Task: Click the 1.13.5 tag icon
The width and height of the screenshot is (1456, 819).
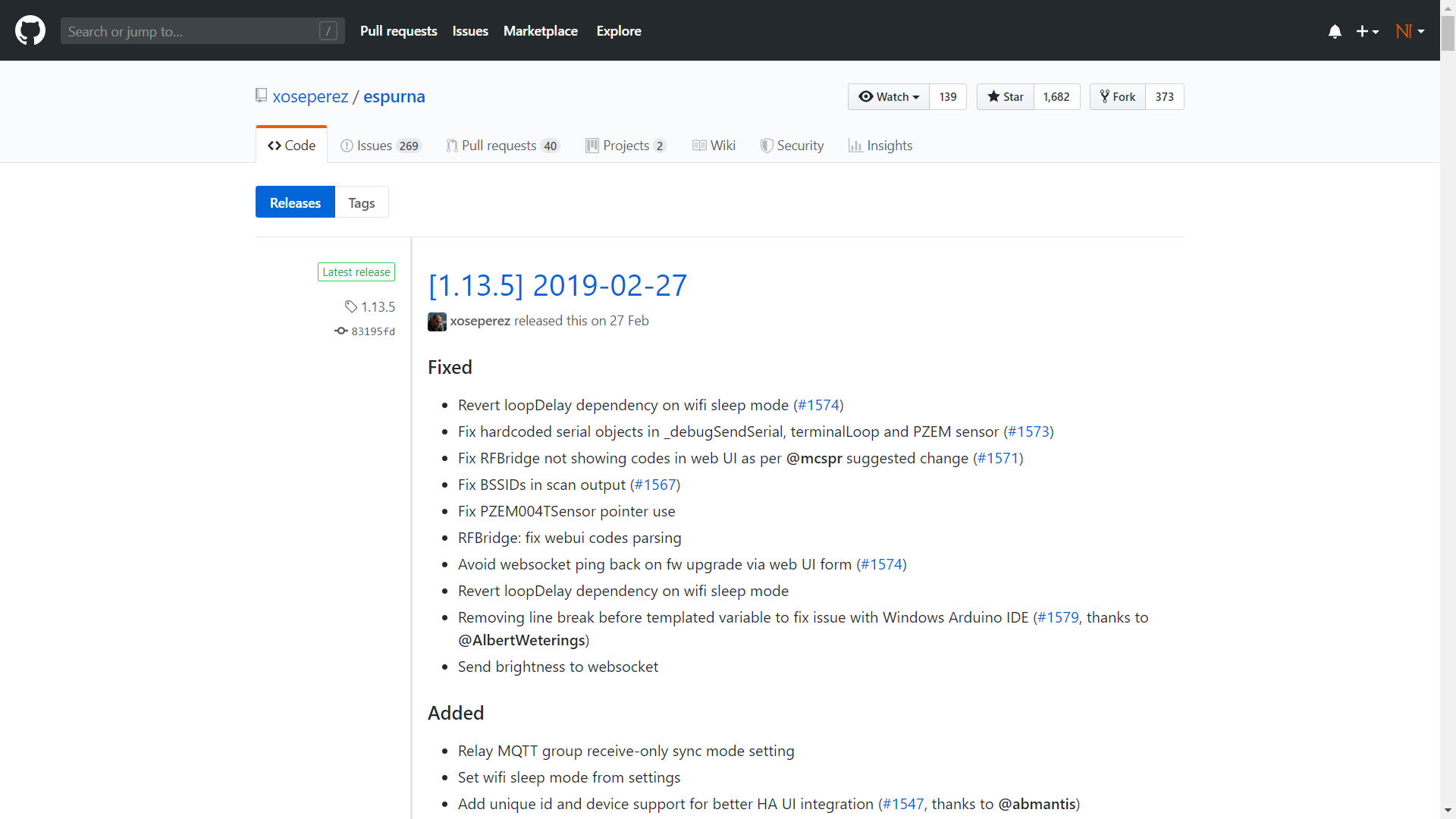Action: coord(350,306)
